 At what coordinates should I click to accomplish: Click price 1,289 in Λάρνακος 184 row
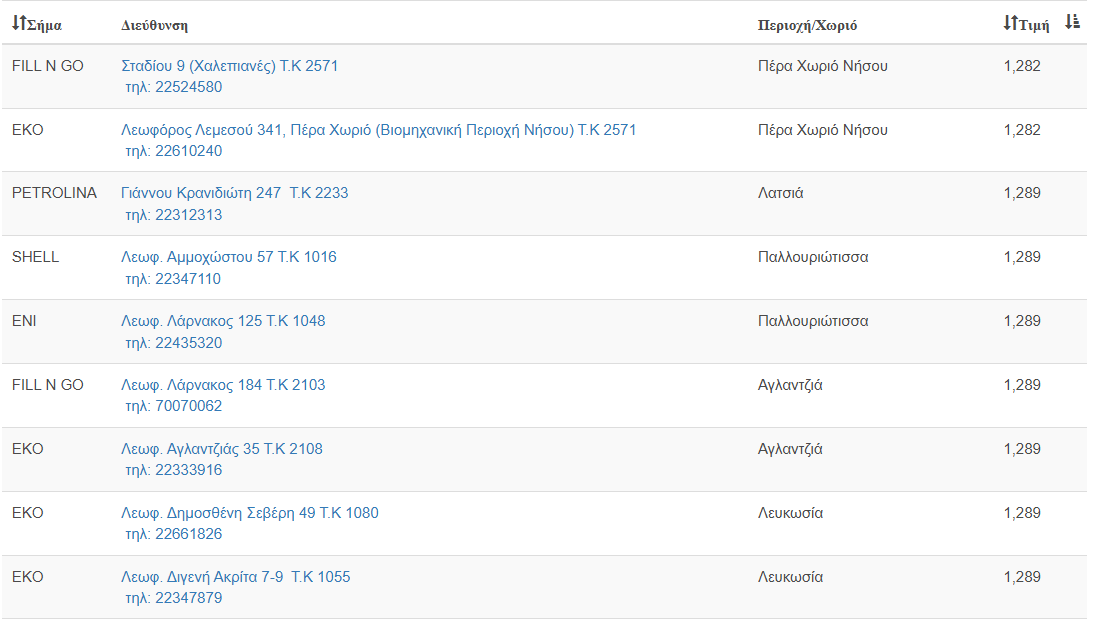pos(1022,385)
